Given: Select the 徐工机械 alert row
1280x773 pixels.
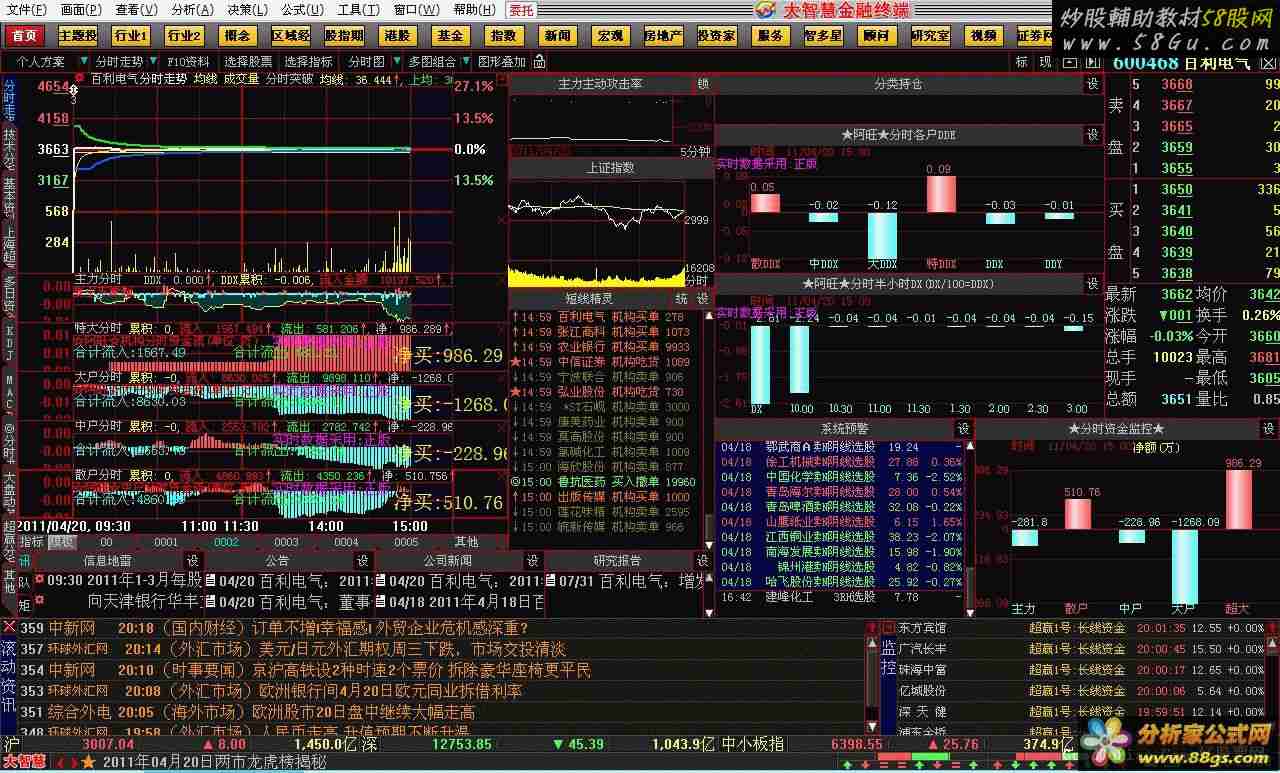Looking at the screenshot, I should [839, 462].
